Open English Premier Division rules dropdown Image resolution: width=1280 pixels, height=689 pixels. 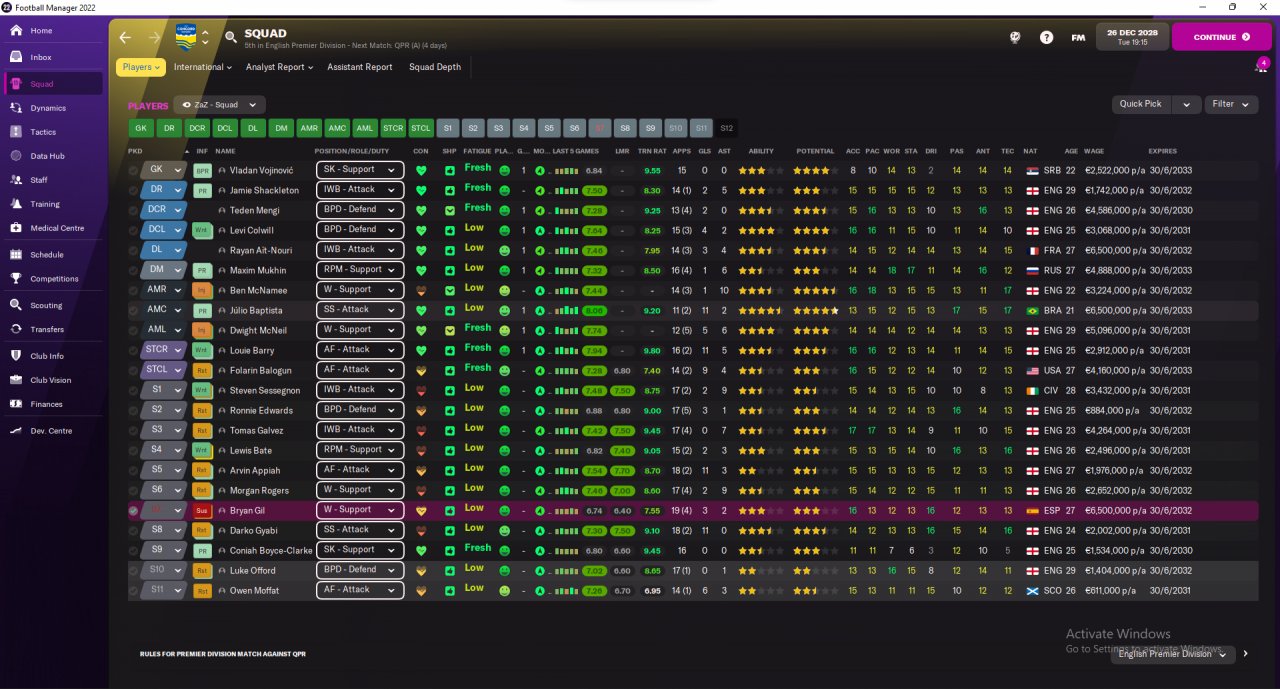[1172, 654]
